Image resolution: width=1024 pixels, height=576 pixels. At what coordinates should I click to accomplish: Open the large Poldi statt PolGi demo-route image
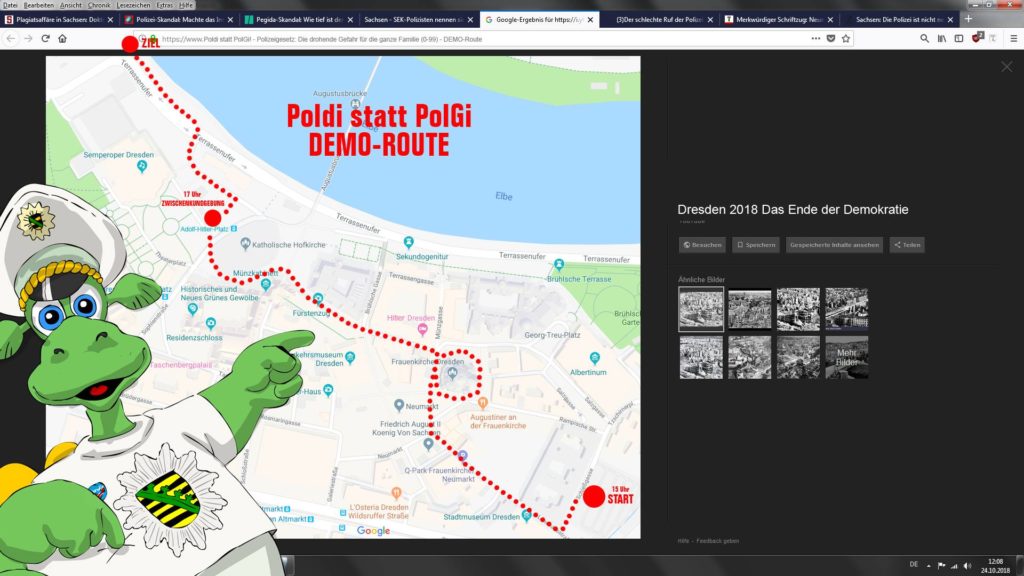(343, 297)
